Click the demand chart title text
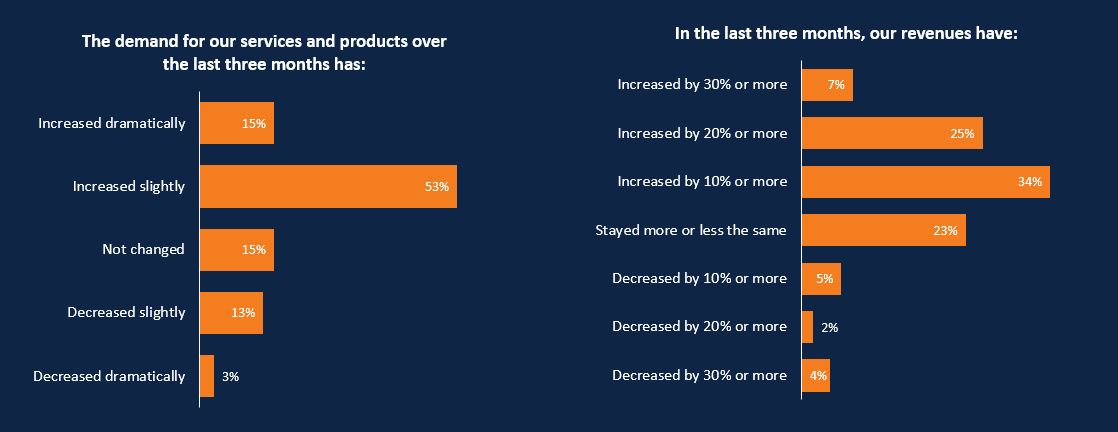This screenshot has height=432, width=1118. pos(265,52)
